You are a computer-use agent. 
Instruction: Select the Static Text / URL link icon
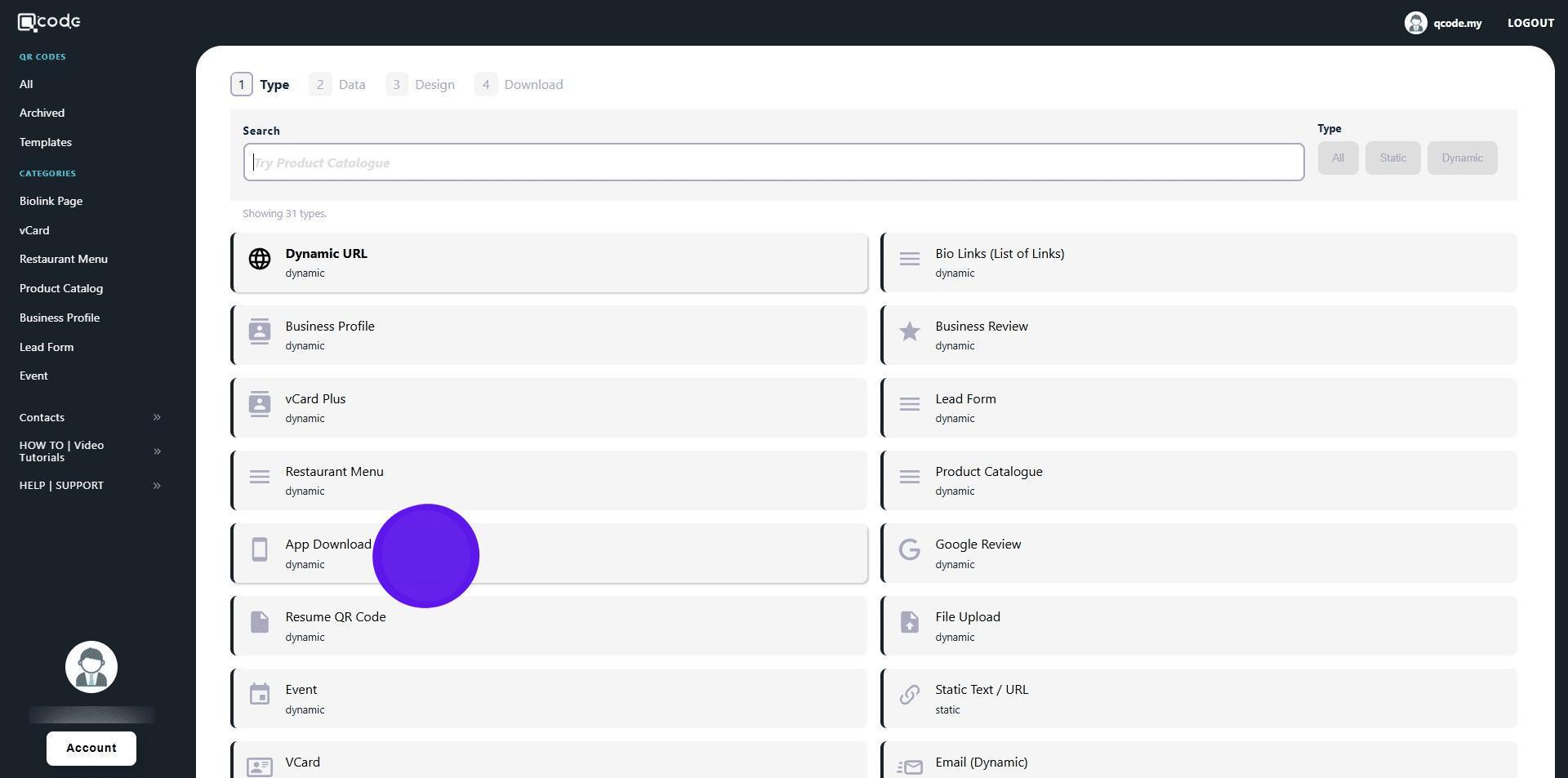click(x=909, y=695)
